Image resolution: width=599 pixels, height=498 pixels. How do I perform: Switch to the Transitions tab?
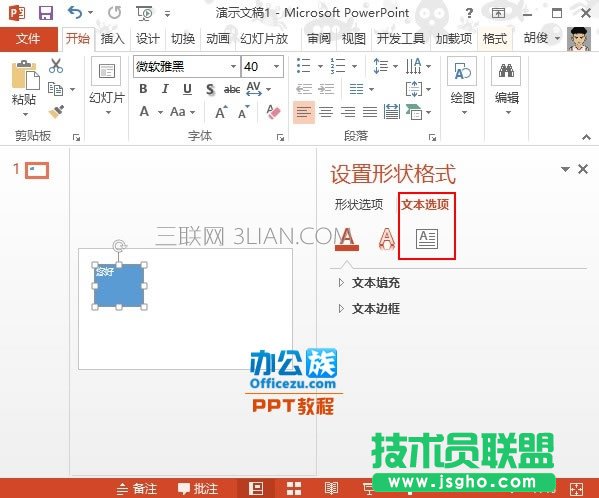point(183,39)
